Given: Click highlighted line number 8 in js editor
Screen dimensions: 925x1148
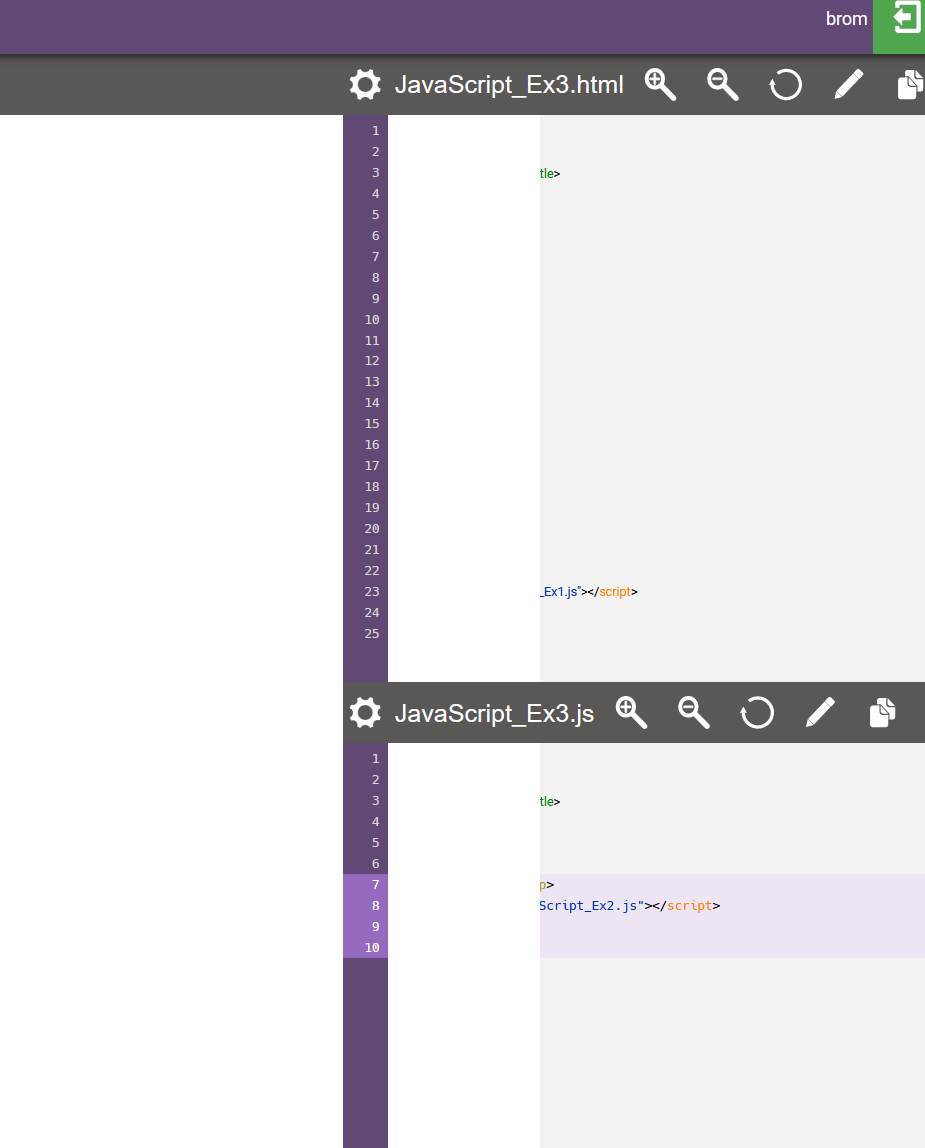Looking at the screenshot, I should pyautogui.click(x=376, y=906).
